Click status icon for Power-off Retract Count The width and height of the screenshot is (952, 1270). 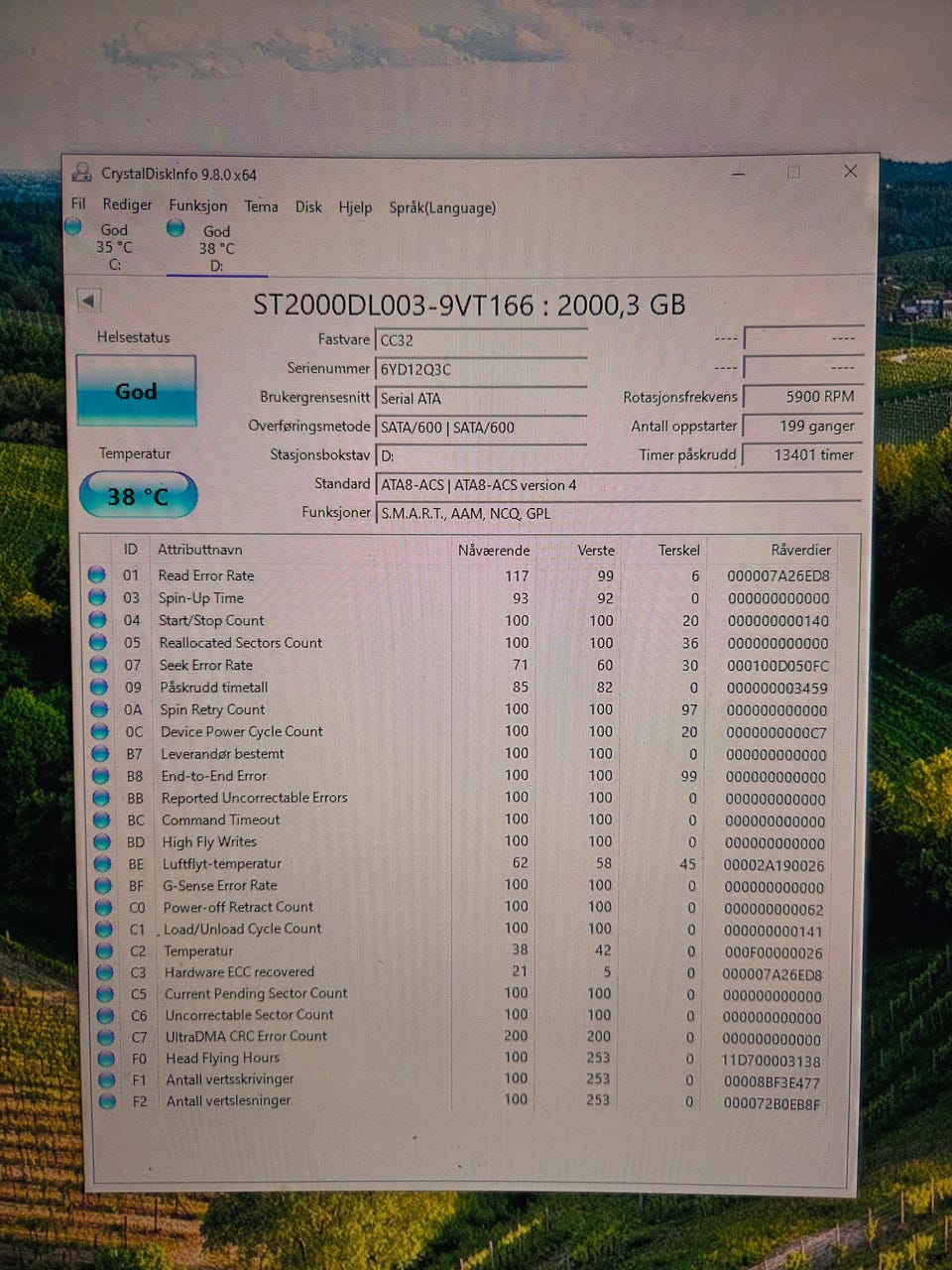tap(103, 907)
